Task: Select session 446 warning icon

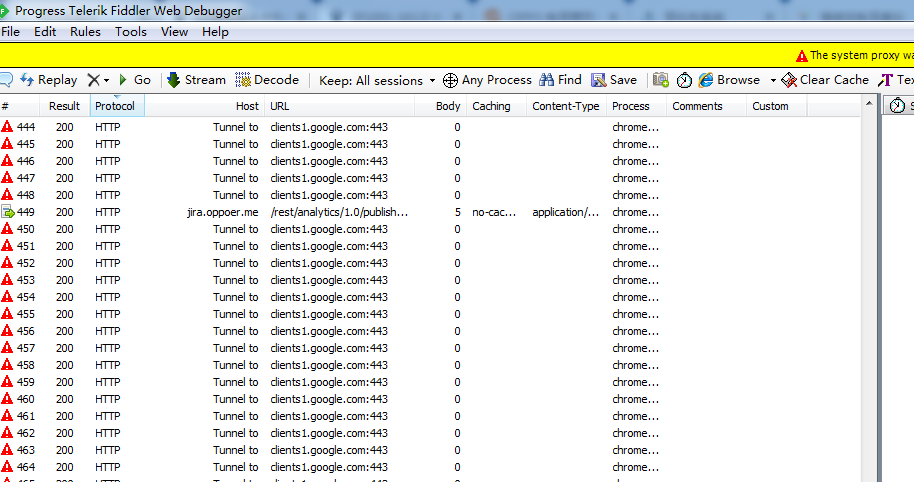Action: pos(7,160)
